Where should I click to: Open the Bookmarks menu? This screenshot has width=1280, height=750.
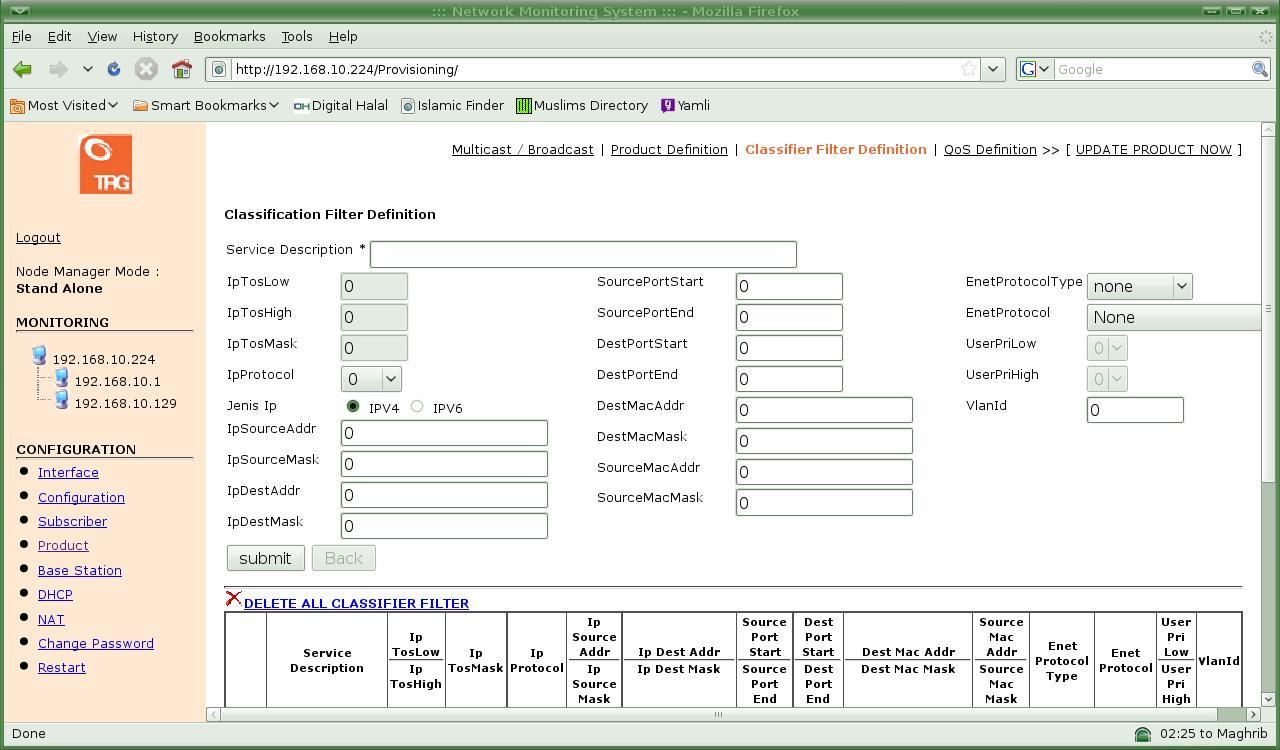pos(229,36)
